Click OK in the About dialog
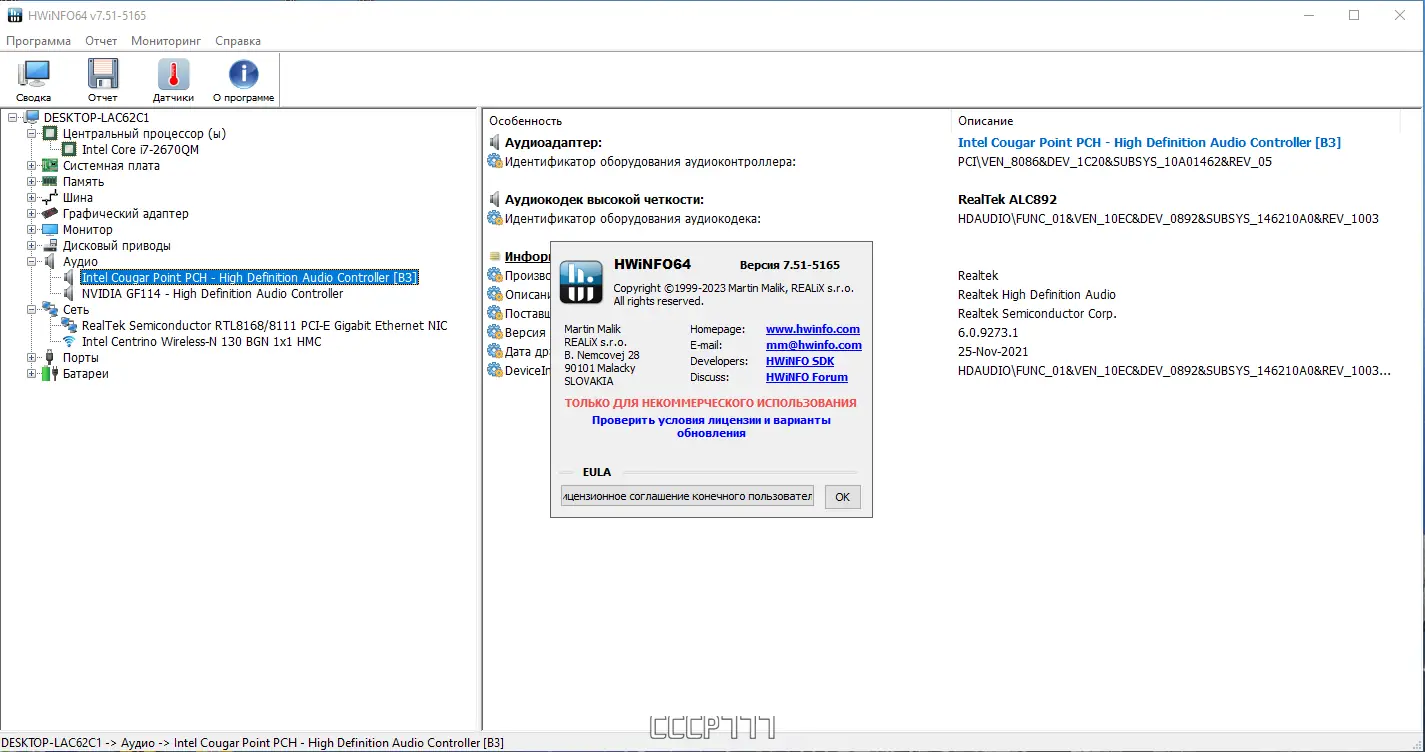Screen dimensions: 1425x752 pos(842,497)
